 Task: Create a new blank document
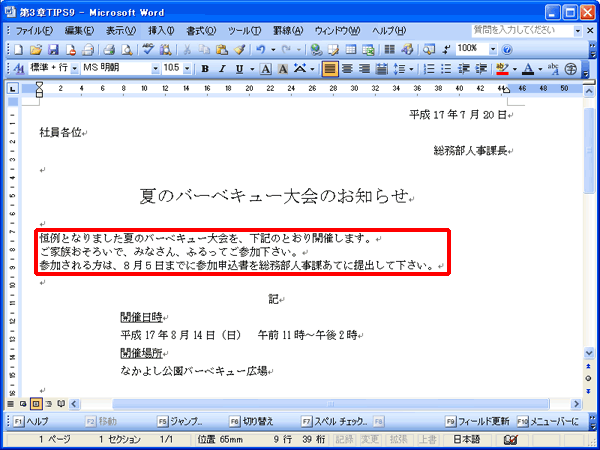point(18,49)
